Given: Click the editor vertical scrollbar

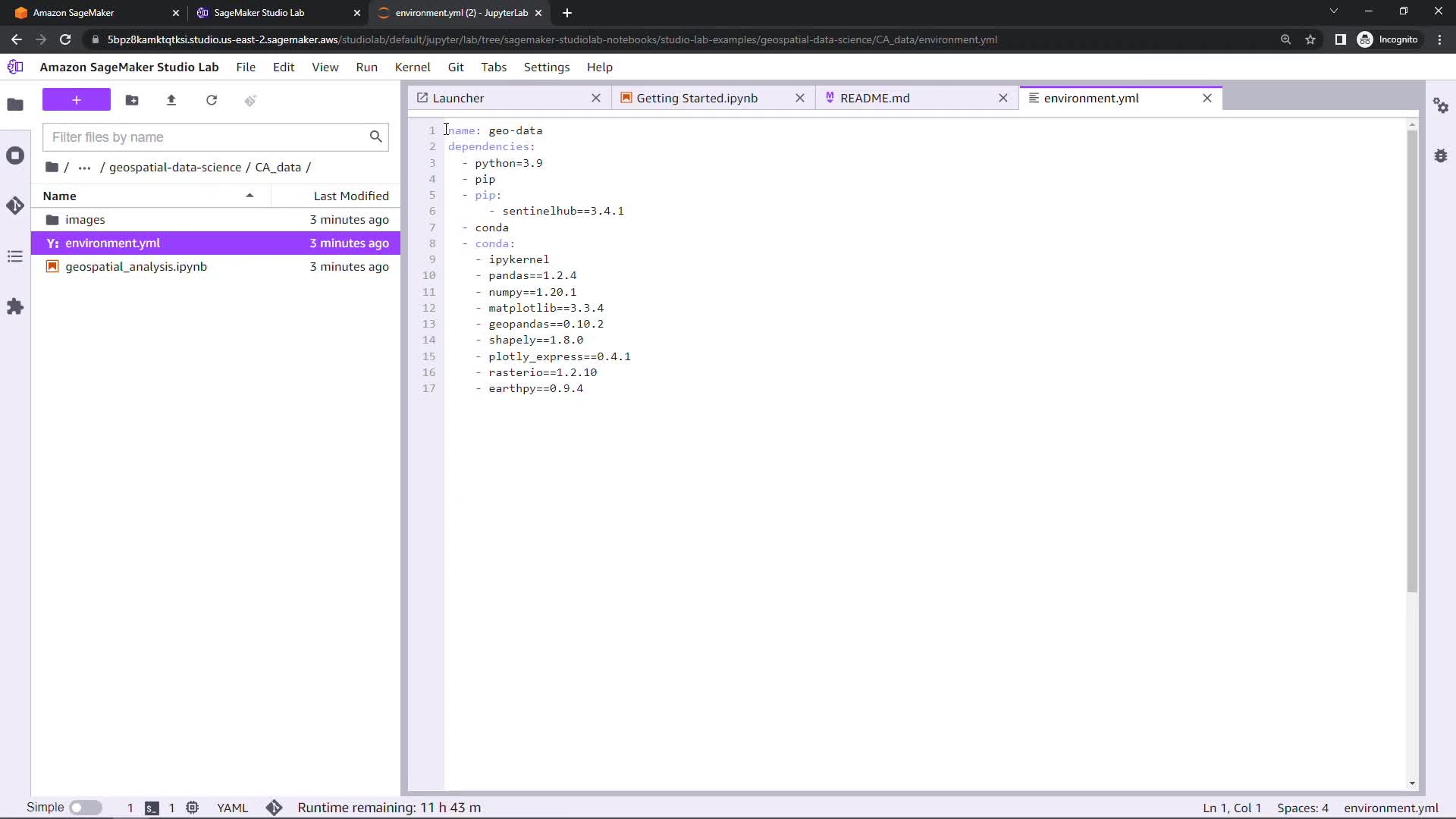Looking at the screenshot, I should tap(1411, 360).
